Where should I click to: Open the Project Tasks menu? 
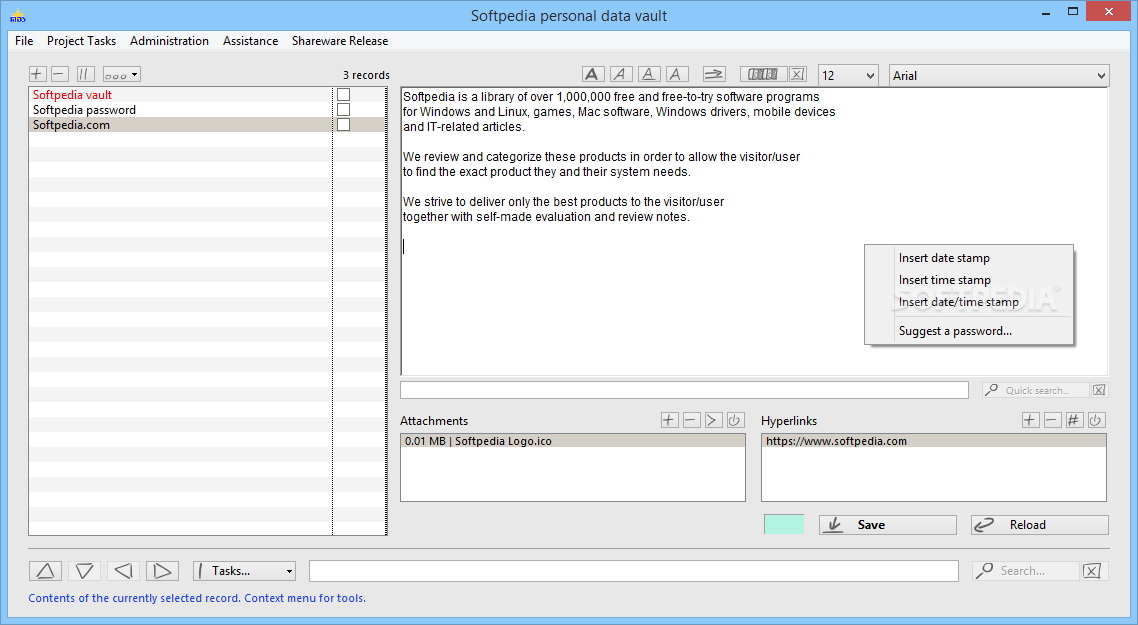click(x=81, y=41)
